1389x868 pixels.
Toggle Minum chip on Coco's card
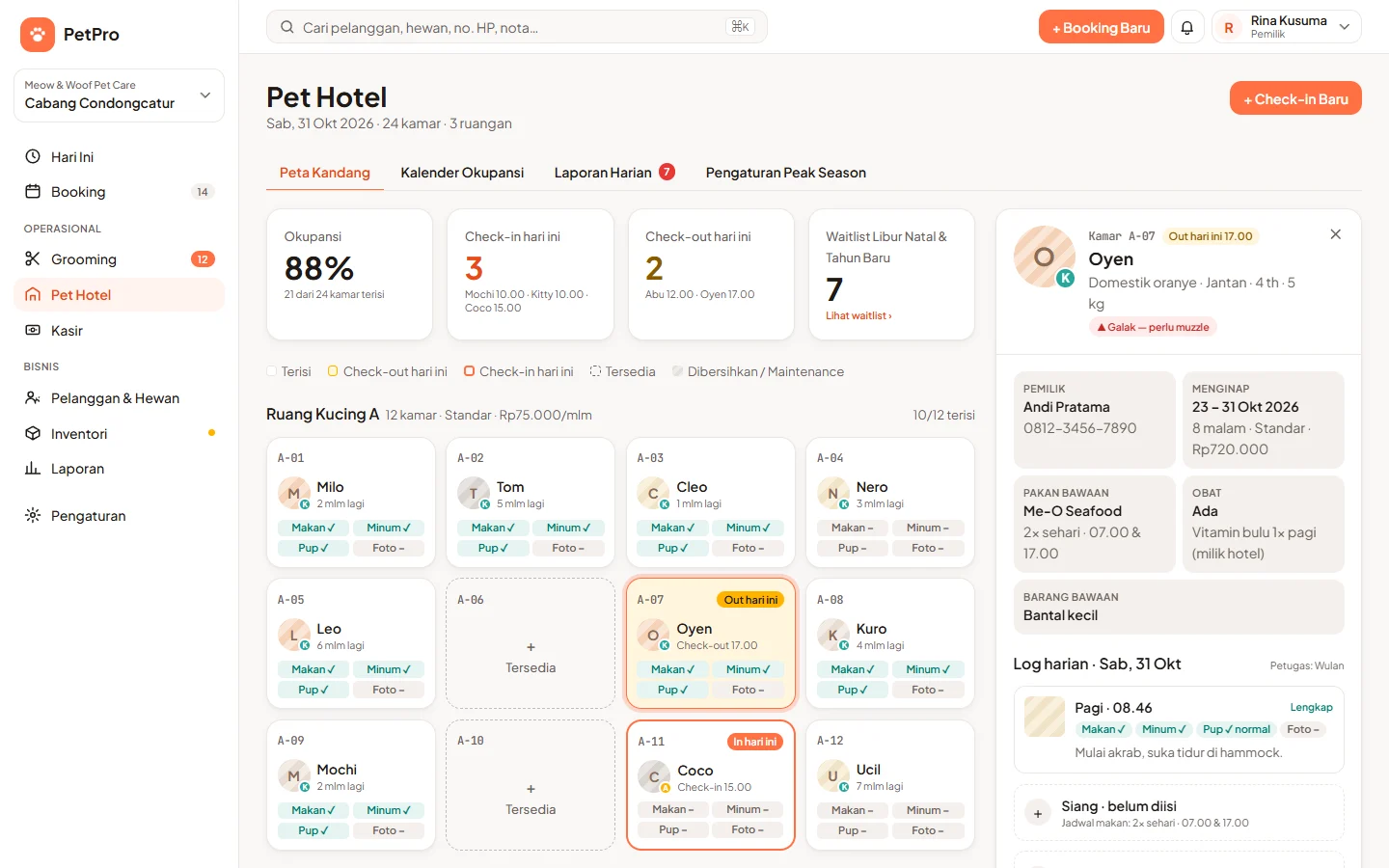click(749, 809)
